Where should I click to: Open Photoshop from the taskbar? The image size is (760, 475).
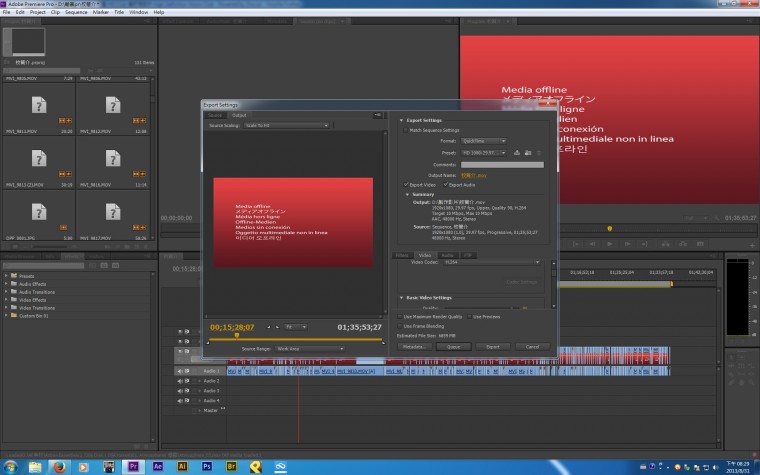click(x=206, y=466)
